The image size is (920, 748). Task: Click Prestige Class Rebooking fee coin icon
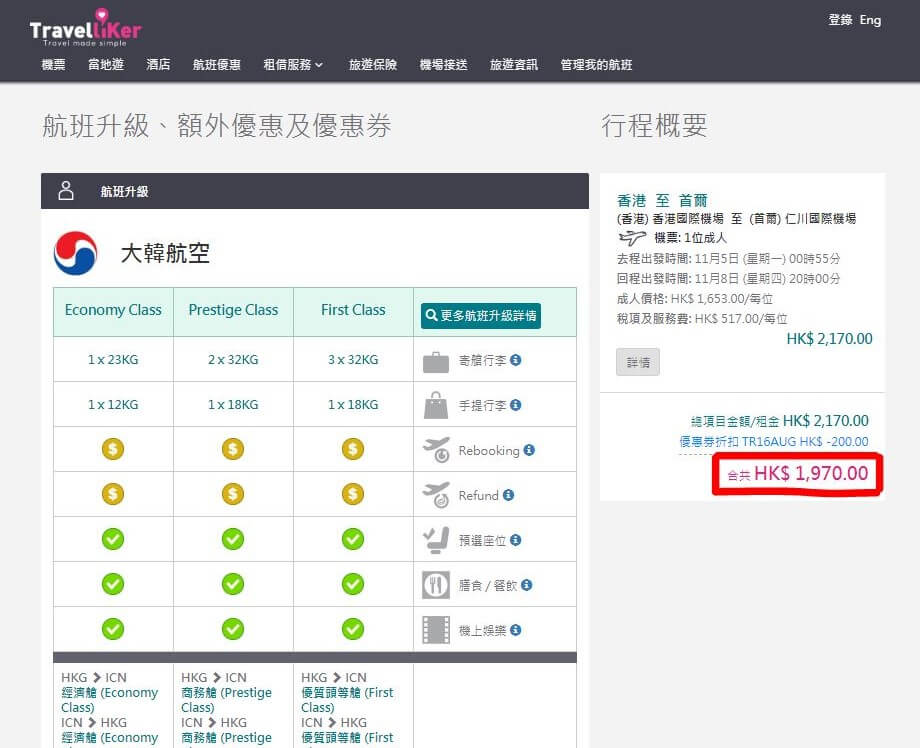(x=233, y=449)
